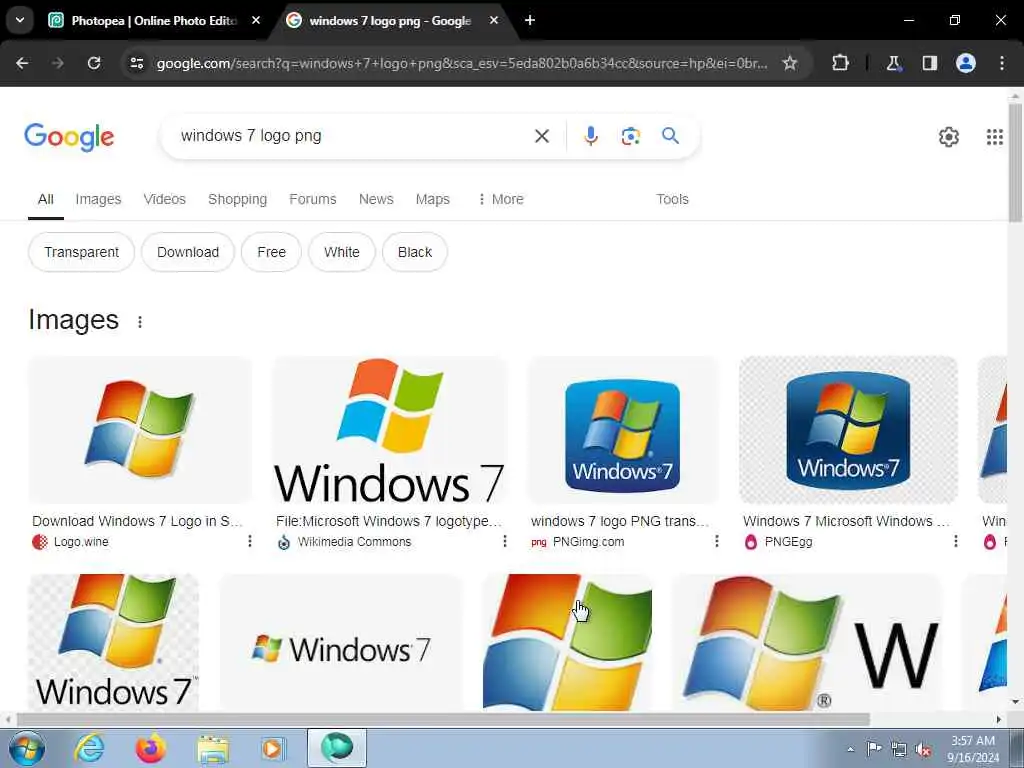The image size is (1024, 768).
Task: Open the new tab plus button
Action: click(x=530, y=20)
